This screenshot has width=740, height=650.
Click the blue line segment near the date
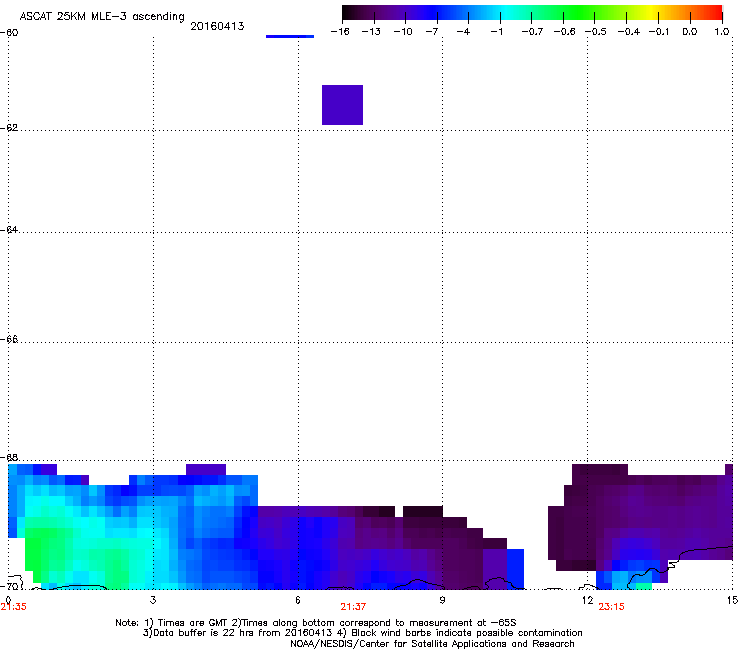[x=290, y=36]
